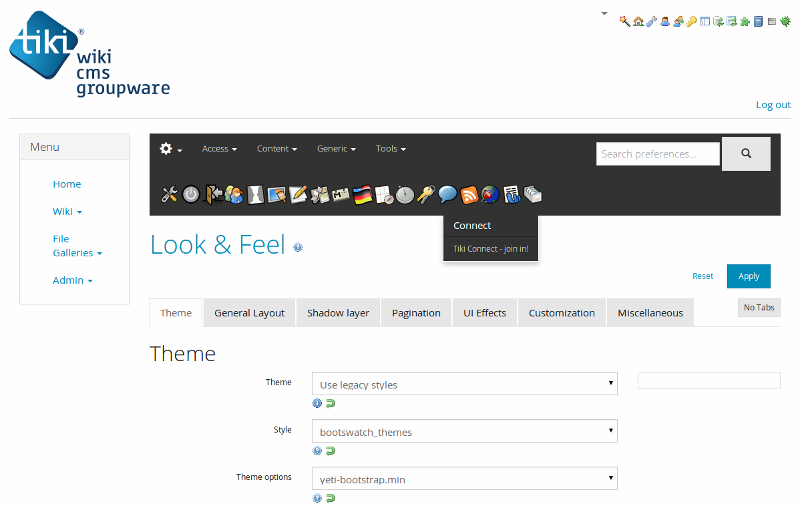Open the Security keys icon in the dark bar
Screen dimensions: 800x508
(426, 194)
